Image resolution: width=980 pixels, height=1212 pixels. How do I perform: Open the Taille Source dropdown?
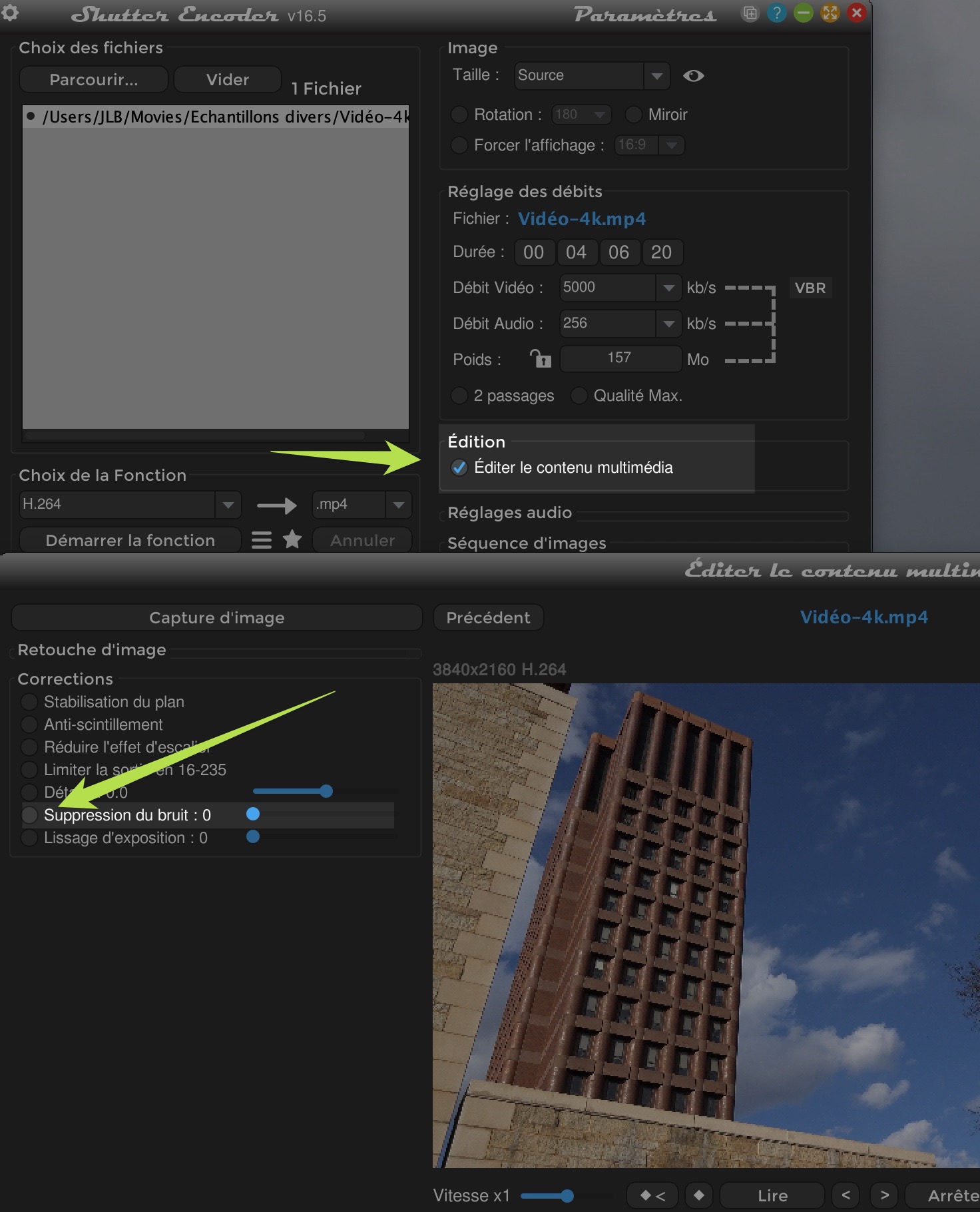[656, 76]
